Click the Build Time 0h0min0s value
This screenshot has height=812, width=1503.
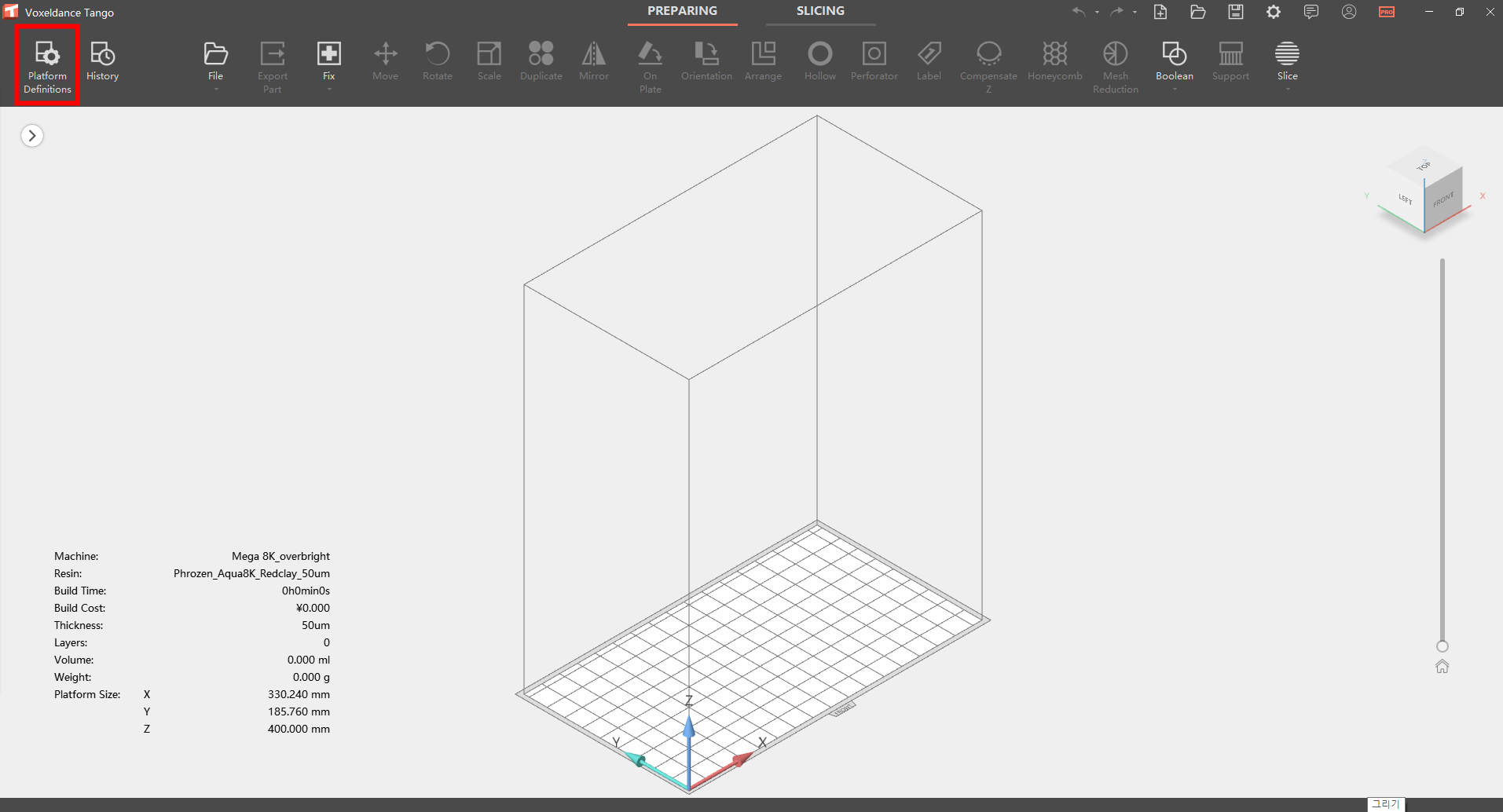[x=306, y=591]
